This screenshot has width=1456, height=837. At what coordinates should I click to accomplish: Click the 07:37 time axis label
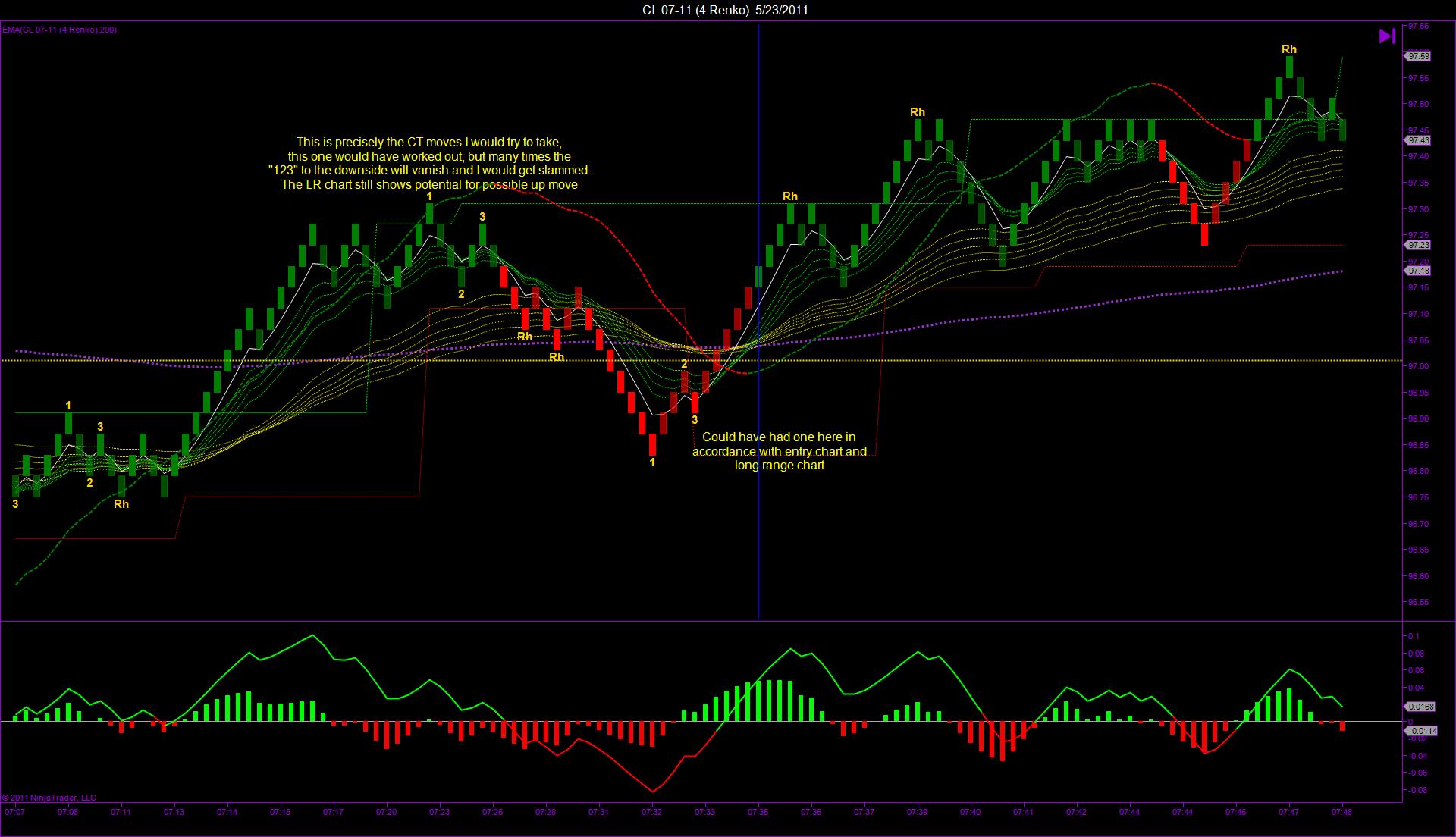[864, 812]
